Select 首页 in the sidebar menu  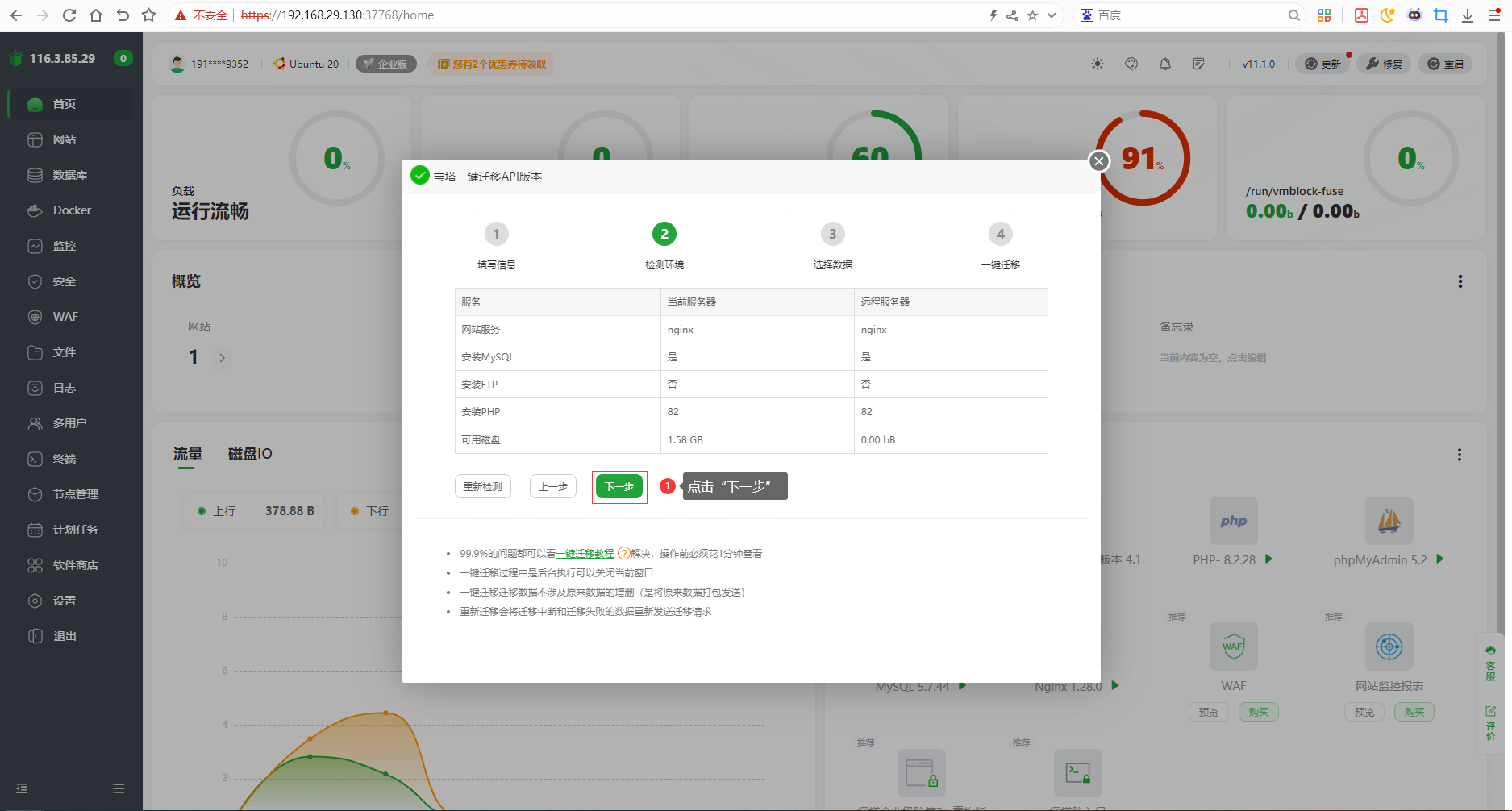(65, 103)
